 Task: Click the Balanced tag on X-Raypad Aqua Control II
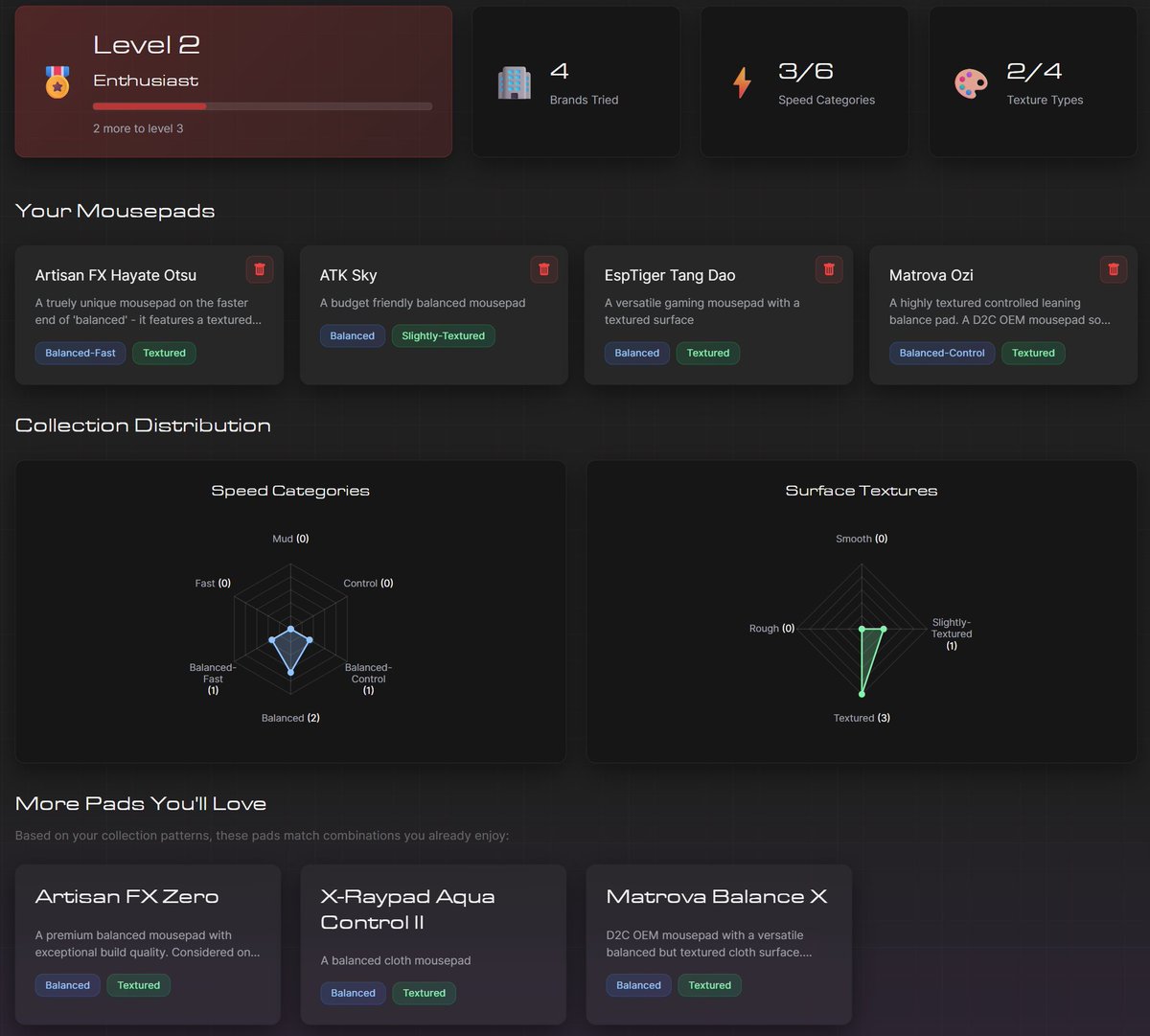(354, 993)
